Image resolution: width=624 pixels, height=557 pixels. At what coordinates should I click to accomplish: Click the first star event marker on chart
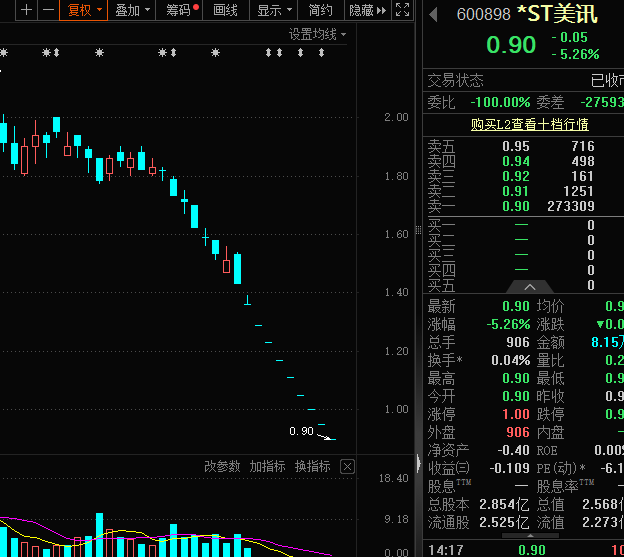click(x=5, y=52)
